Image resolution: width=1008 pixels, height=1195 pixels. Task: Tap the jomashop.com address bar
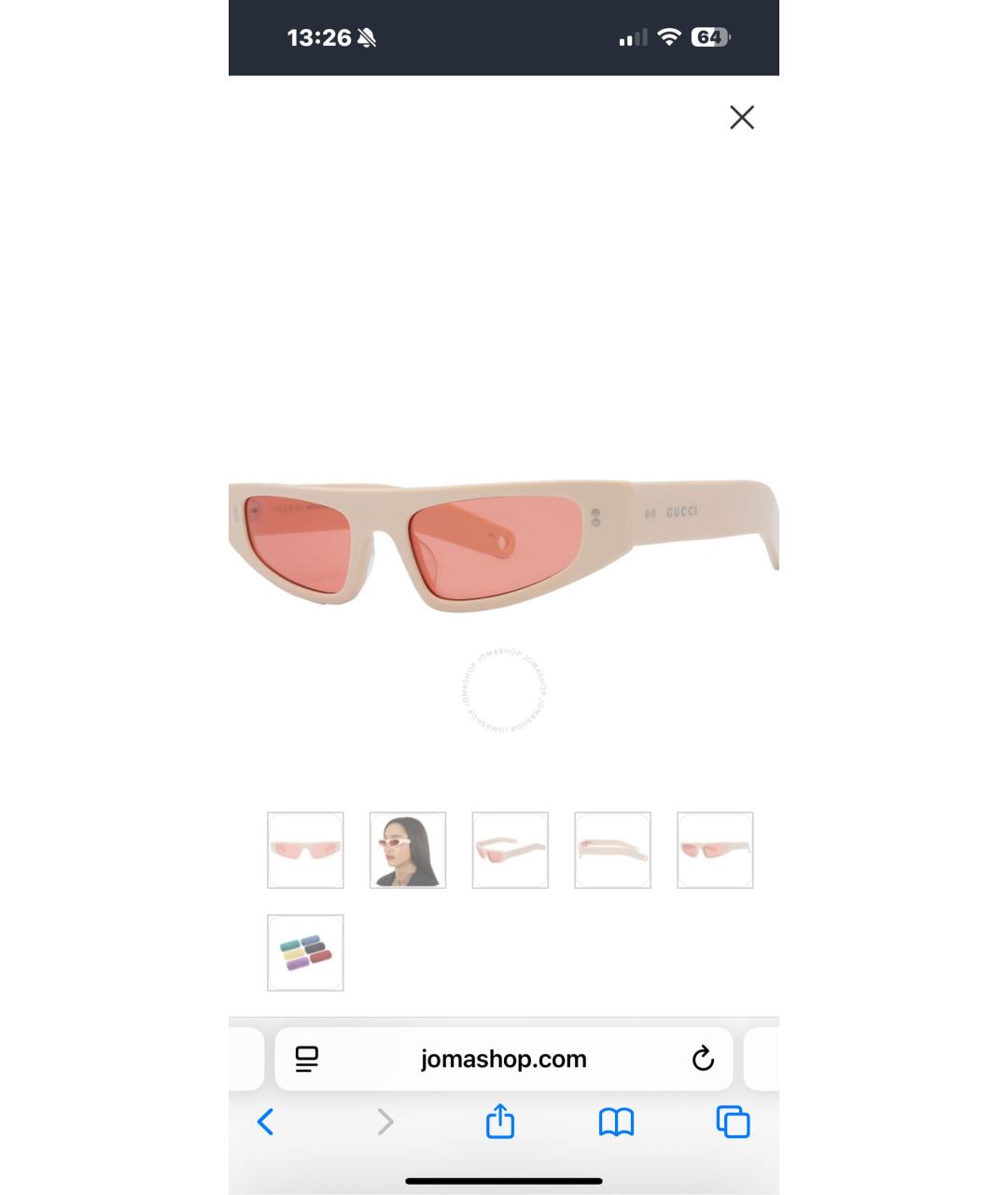tap(504, 1059)
